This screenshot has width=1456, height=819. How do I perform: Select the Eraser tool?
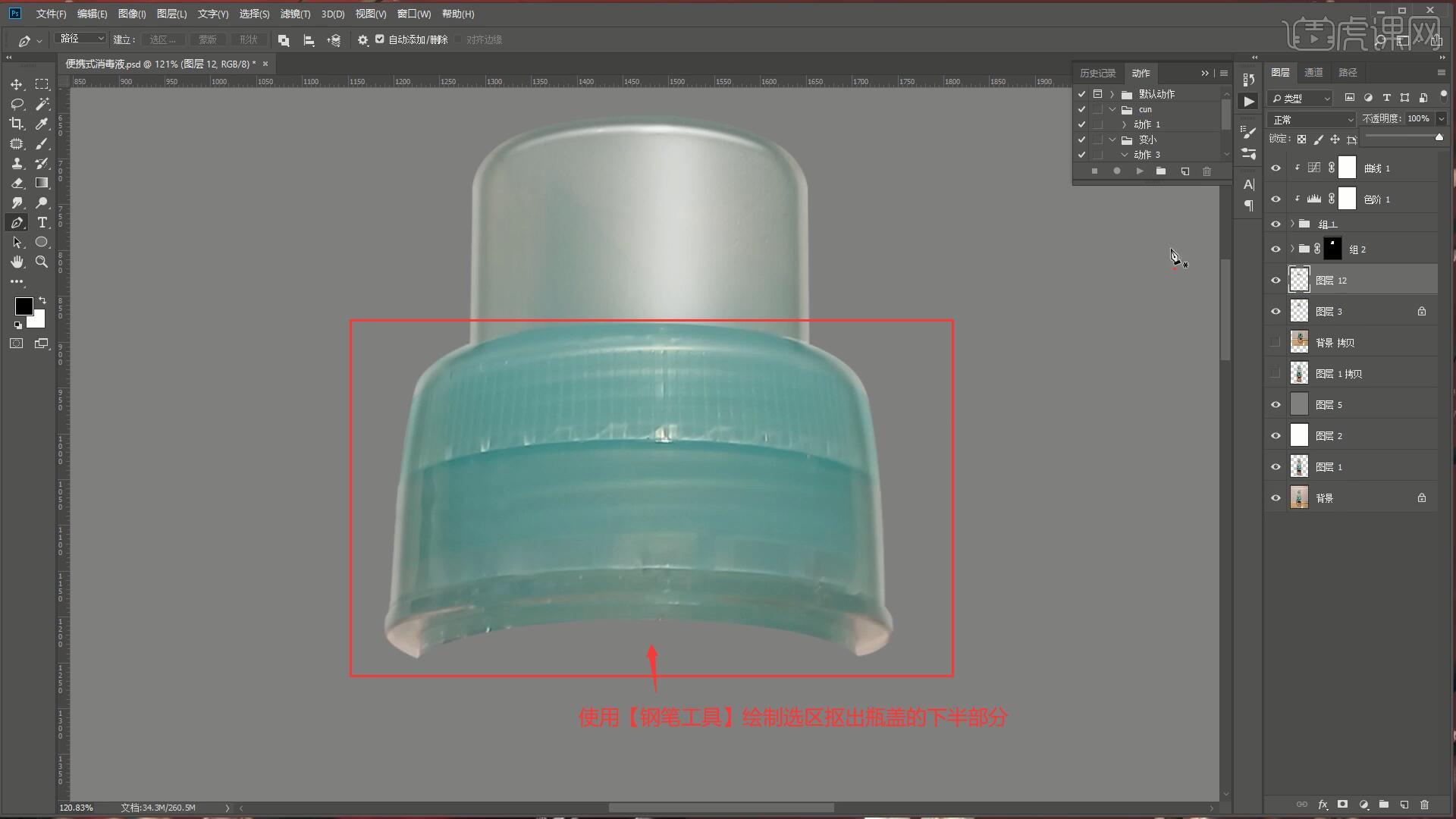(17, 183)
